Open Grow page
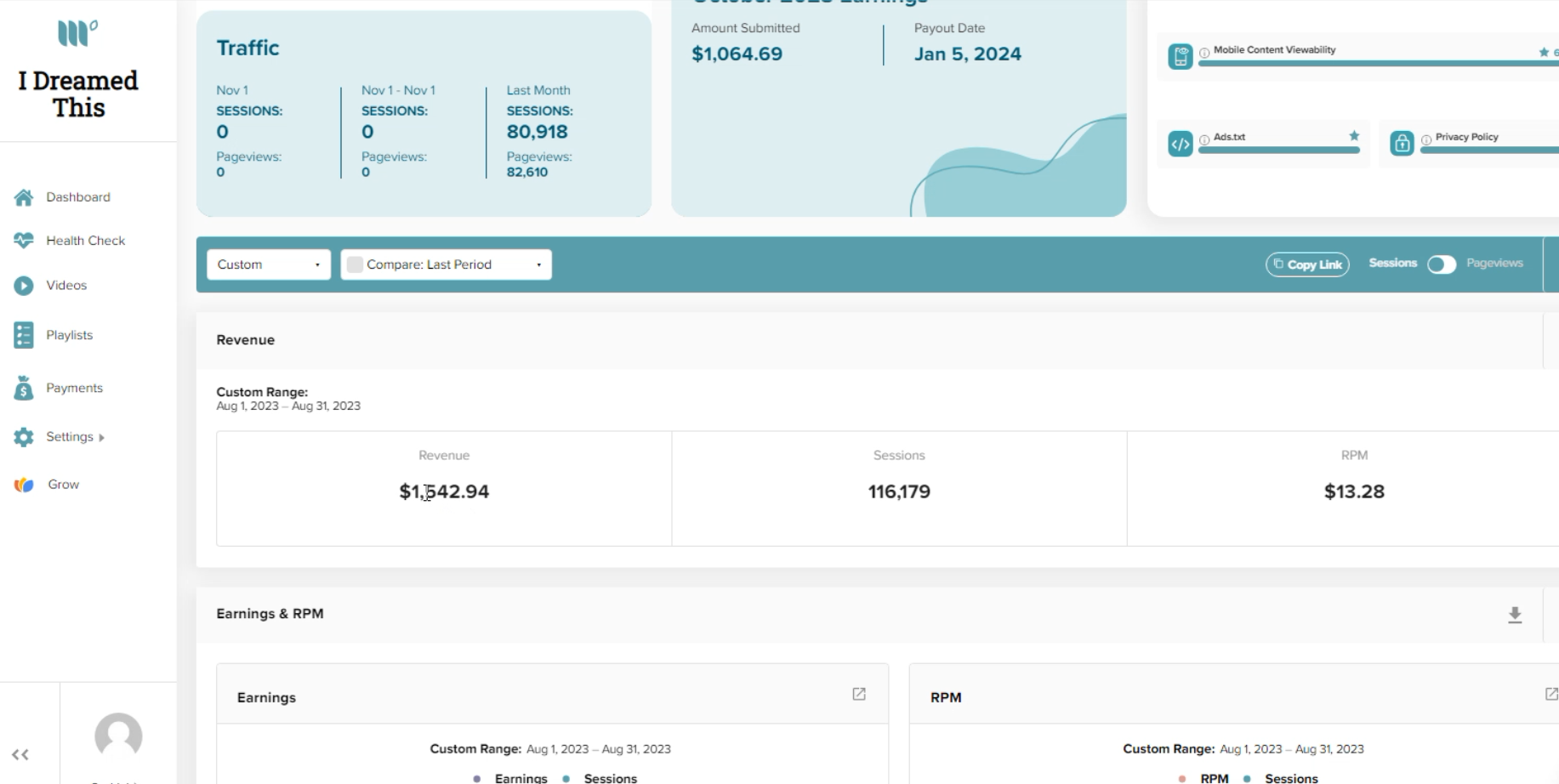The width and height of the screenshot is (1559, 784). pos(64,485)
